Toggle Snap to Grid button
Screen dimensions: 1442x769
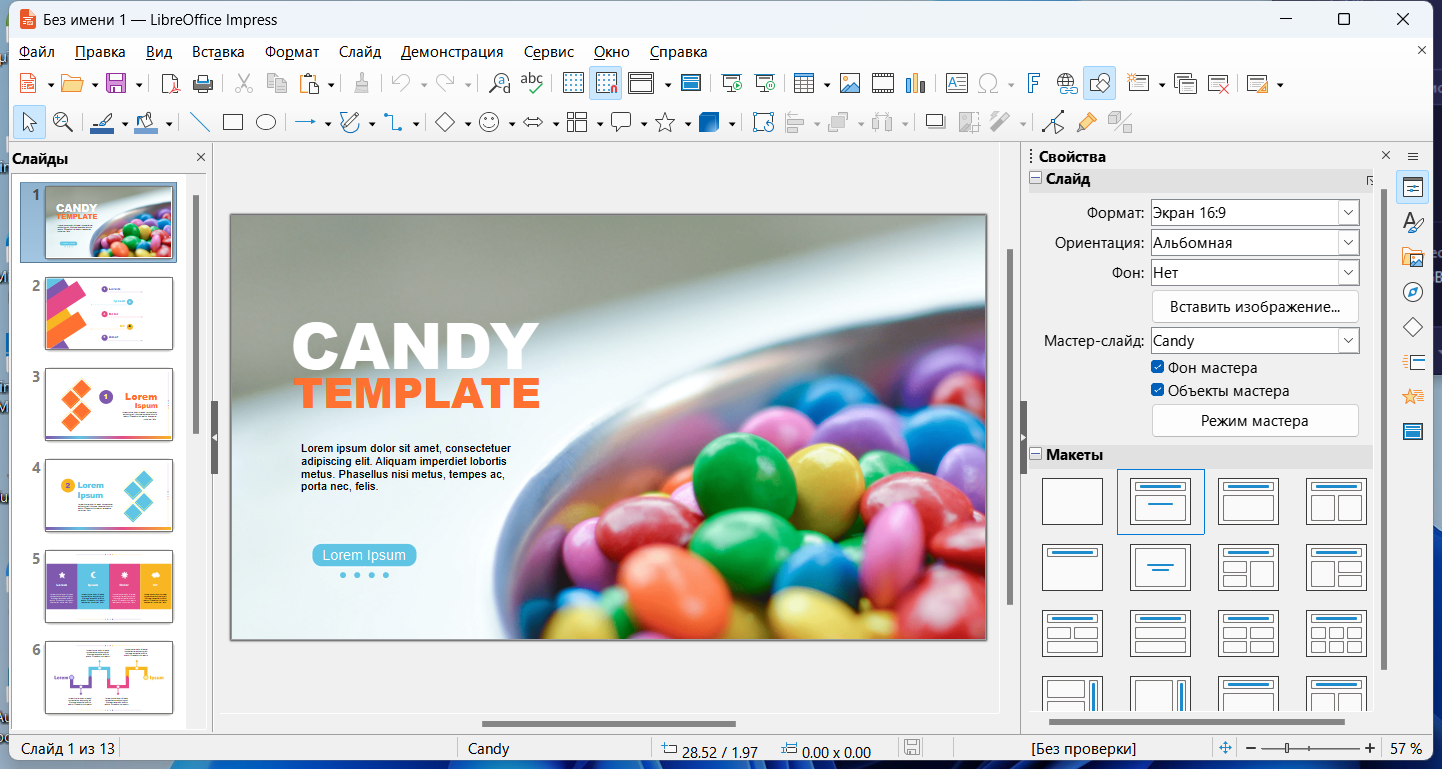(x=605, y=84)
